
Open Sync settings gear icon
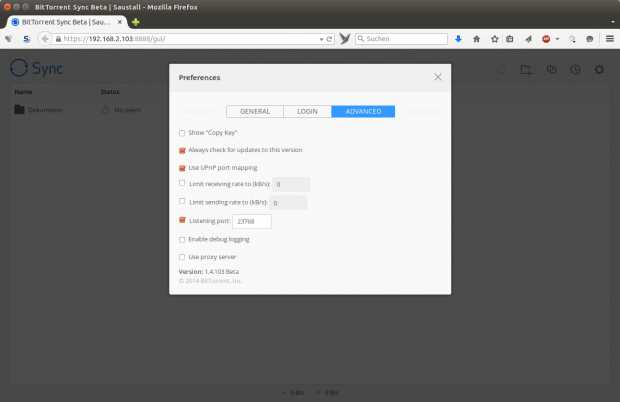click(599, 70)
